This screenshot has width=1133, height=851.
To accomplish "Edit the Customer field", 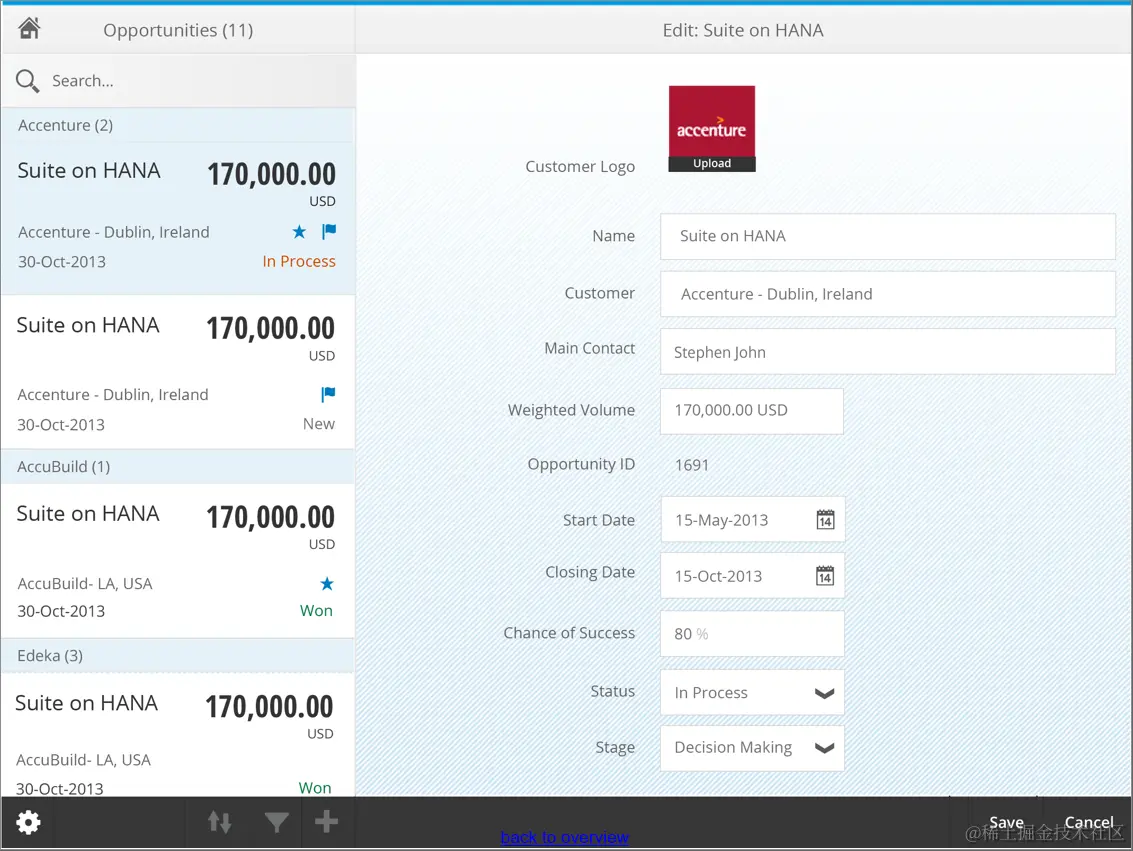I will [x=887, y=294].
